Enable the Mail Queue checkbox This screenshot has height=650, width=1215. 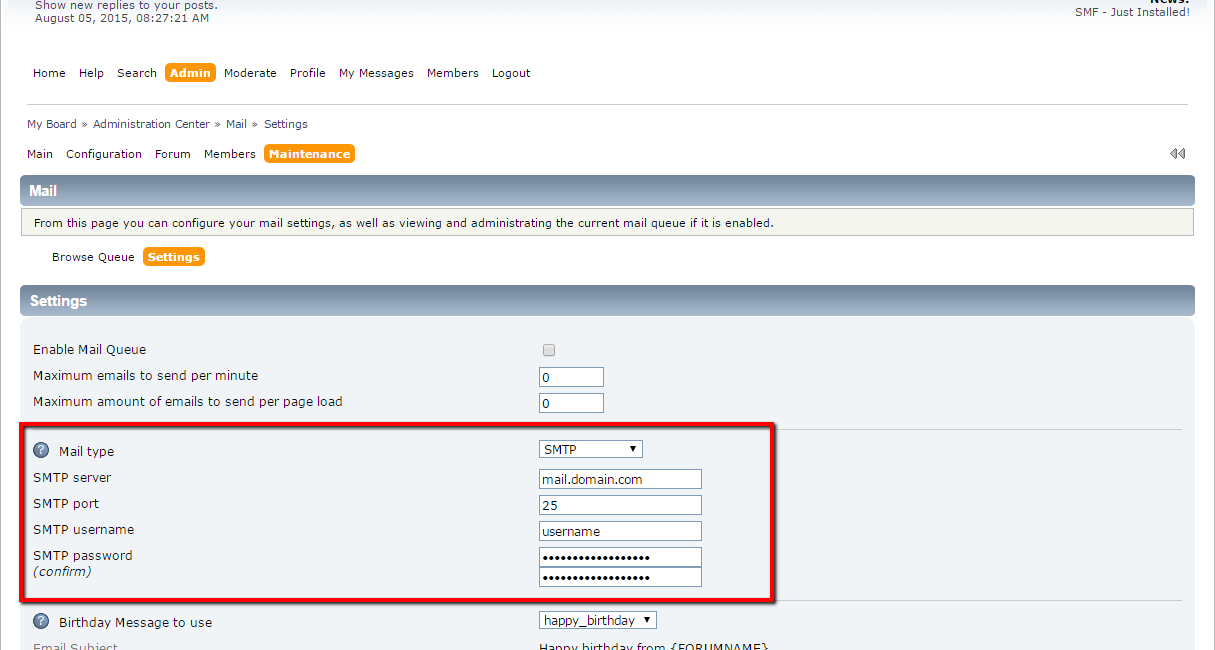548,350
